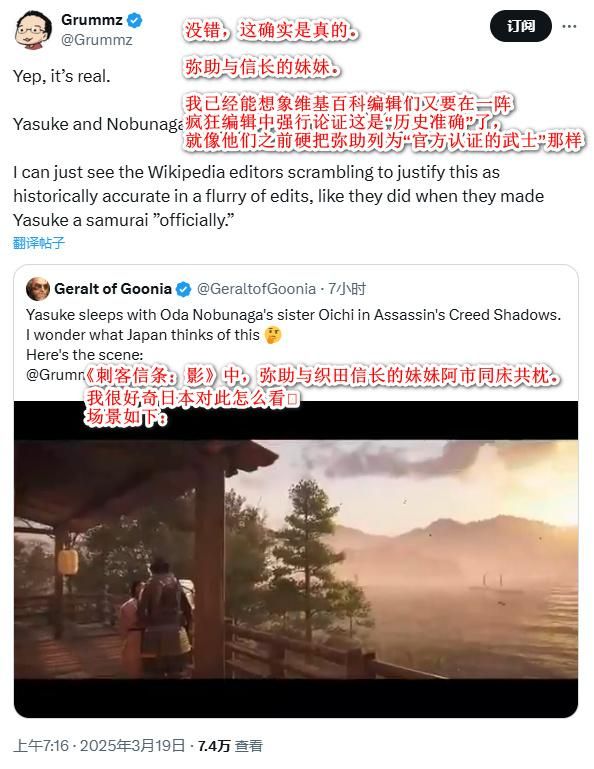The image size is (594, 769).
Task: Click the @Grummz handle under the name
Action: (97, 40)
